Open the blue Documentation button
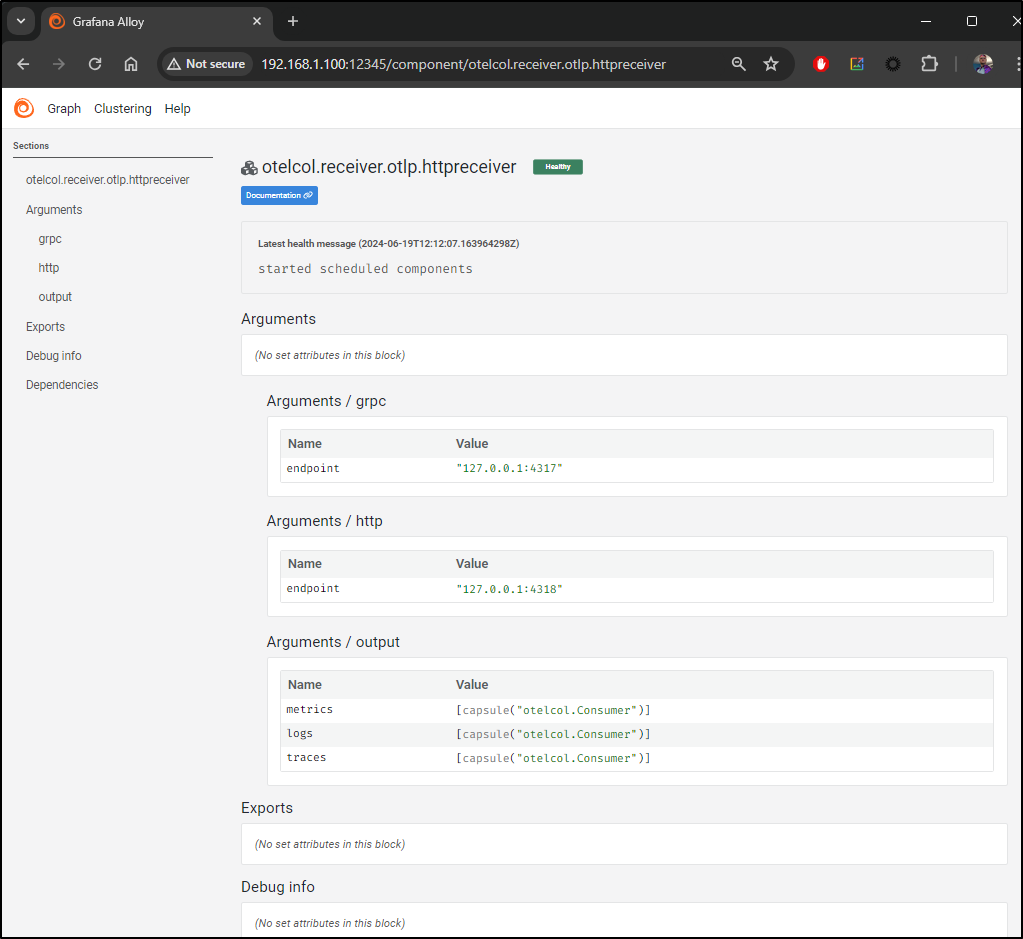Image resolution: width=1023 pixels, height=939 pixels. [279, 195]
